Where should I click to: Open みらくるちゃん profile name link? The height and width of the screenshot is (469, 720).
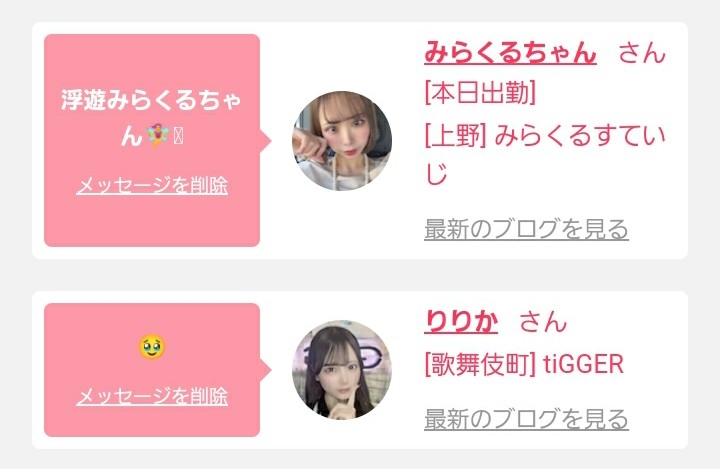pos(510,53)
